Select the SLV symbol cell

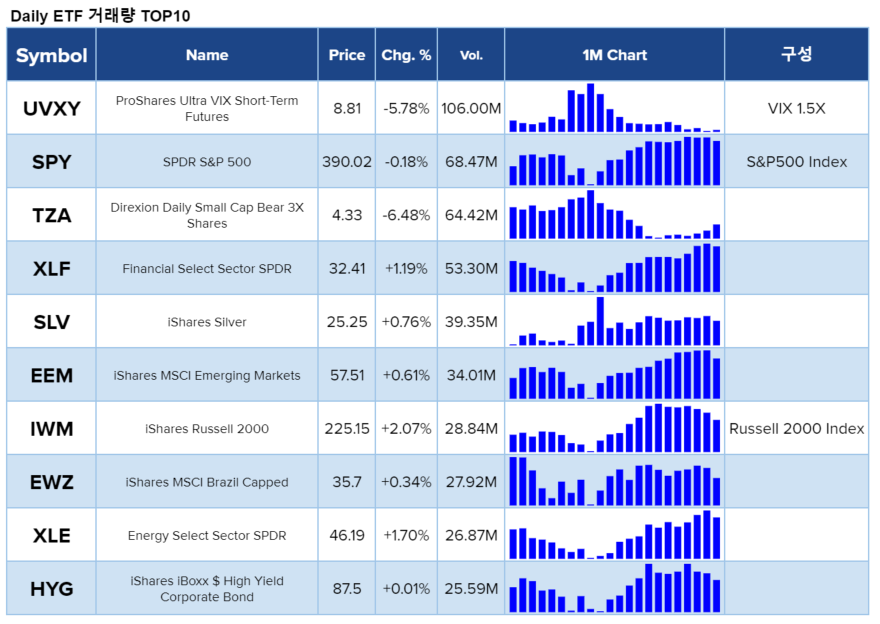point(51,322)
